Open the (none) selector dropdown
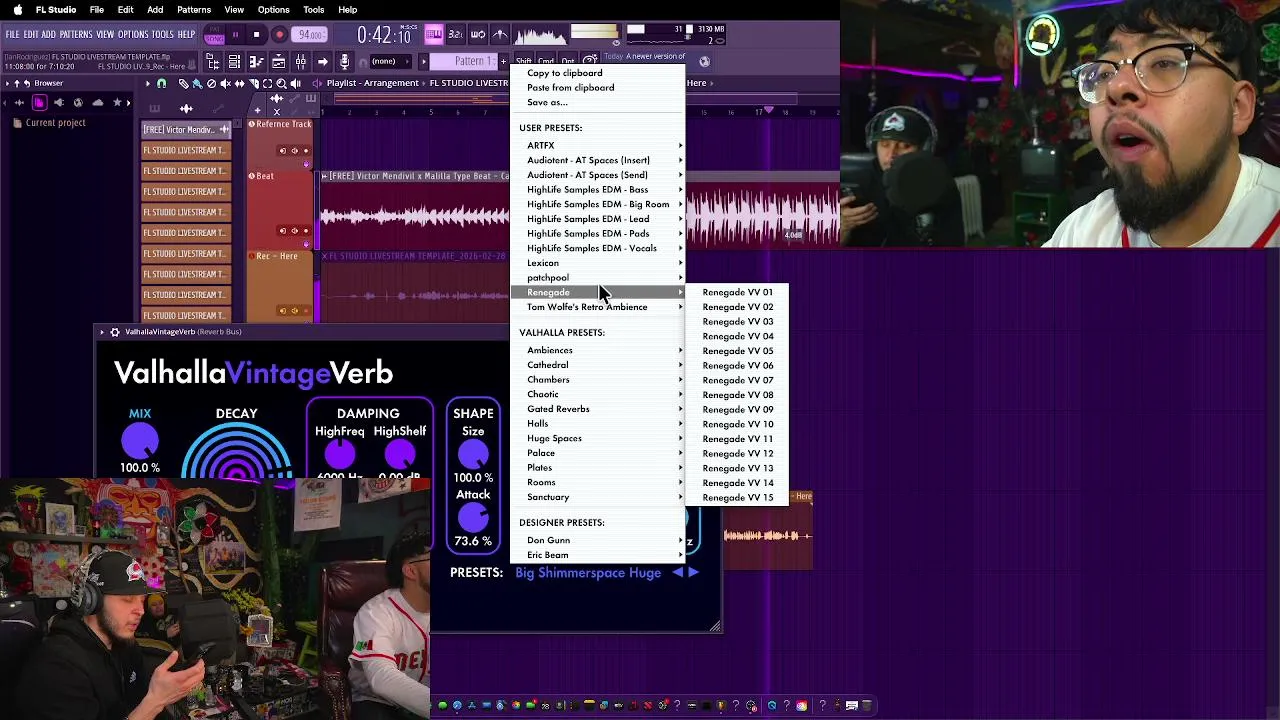This screenshot has height=720, width=1280. pos(391,62)
